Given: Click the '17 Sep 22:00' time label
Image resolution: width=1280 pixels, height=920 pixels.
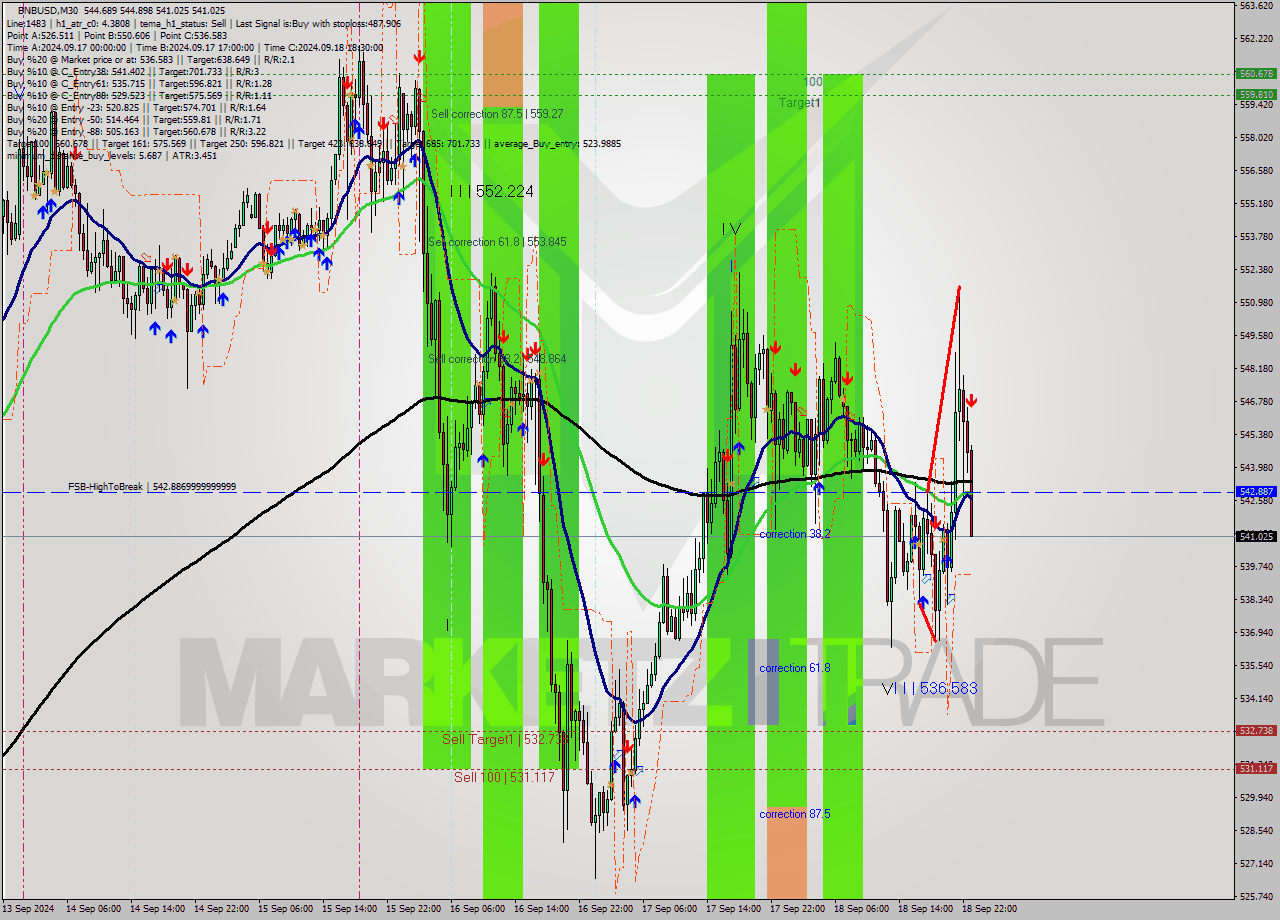Looking at the screenshot, I should [797, 909].
